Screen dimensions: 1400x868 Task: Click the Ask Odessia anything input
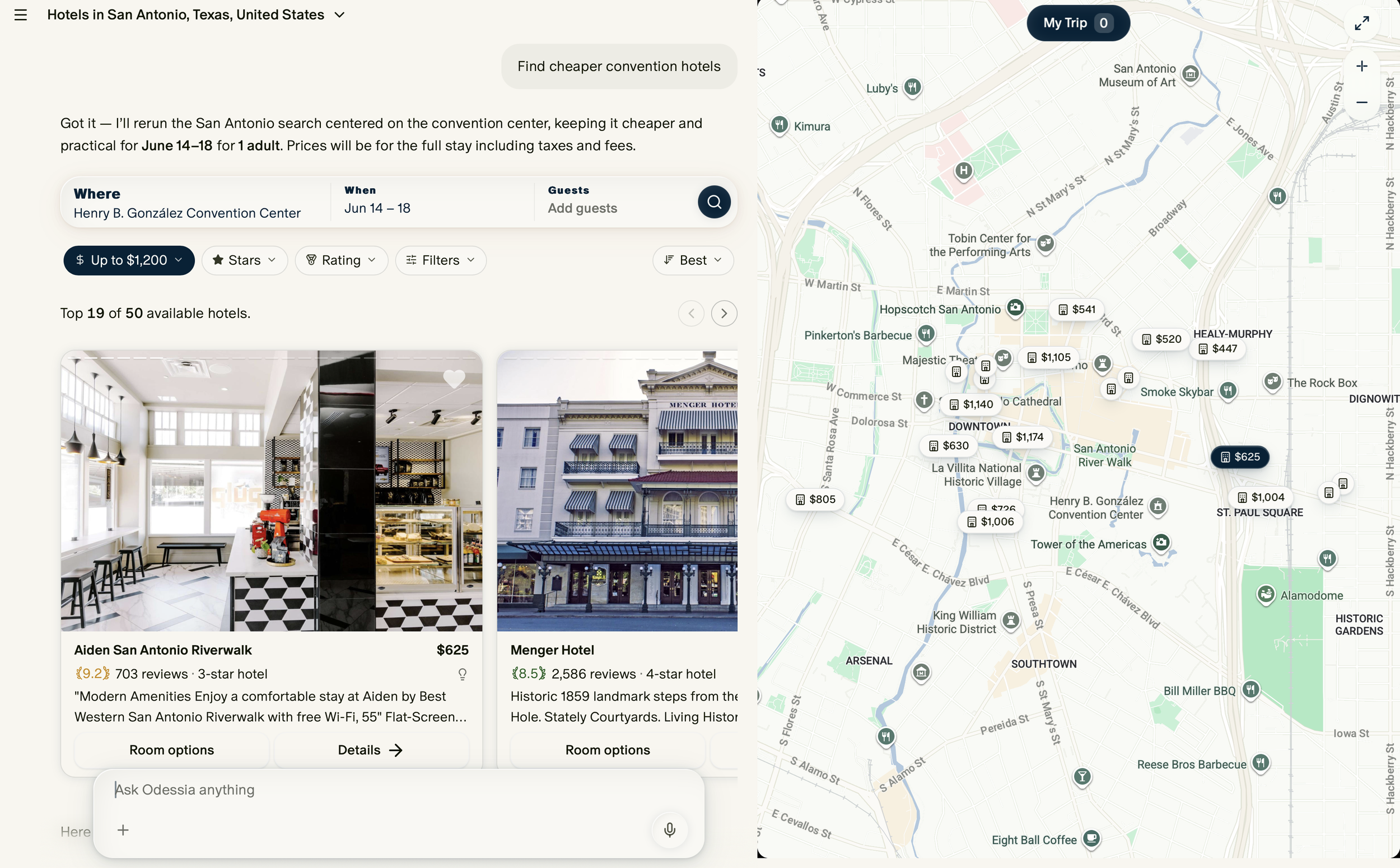coord(398,790)
